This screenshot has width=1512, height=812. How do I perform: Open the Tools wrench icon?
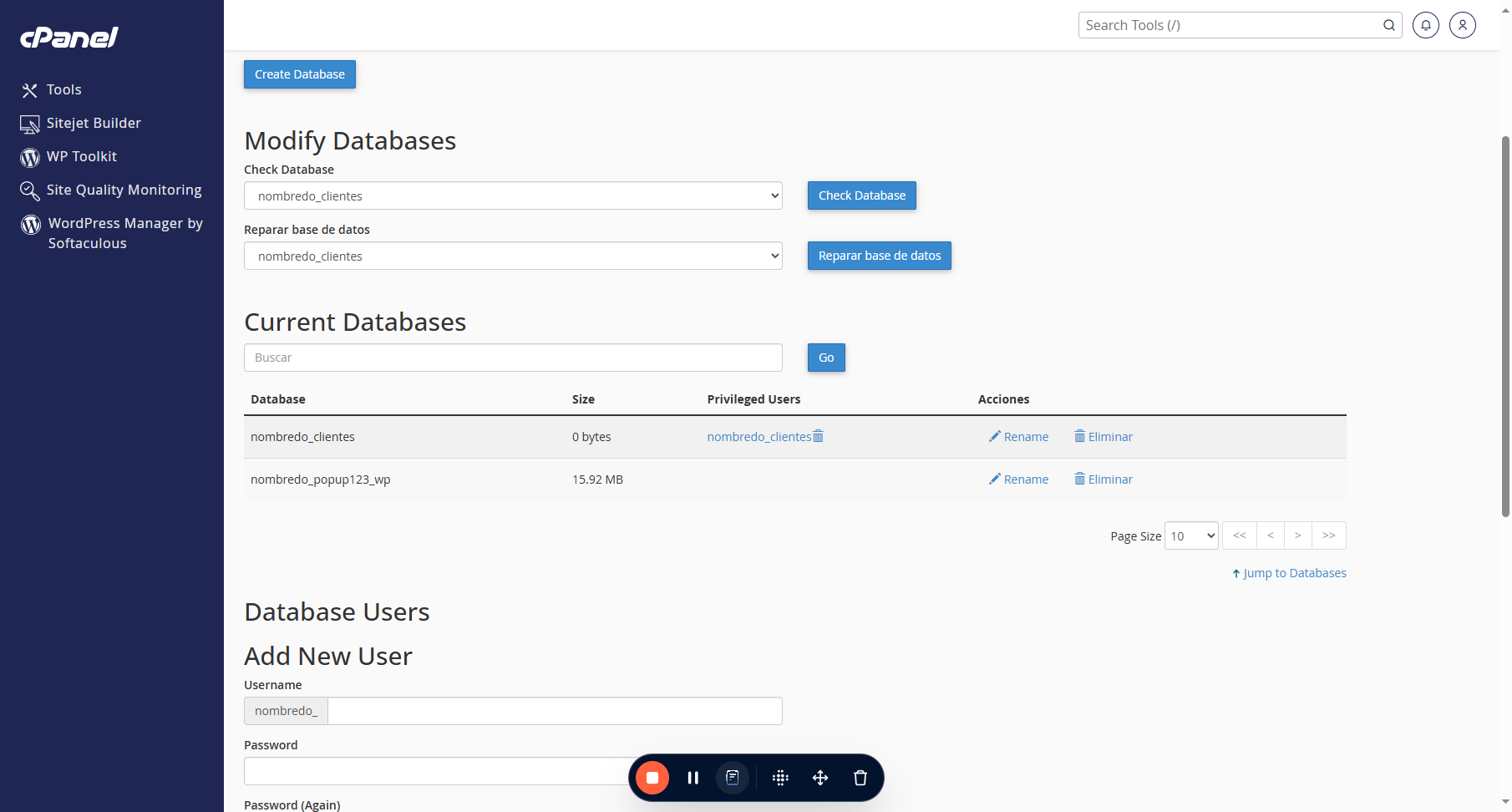coord(30,90)
